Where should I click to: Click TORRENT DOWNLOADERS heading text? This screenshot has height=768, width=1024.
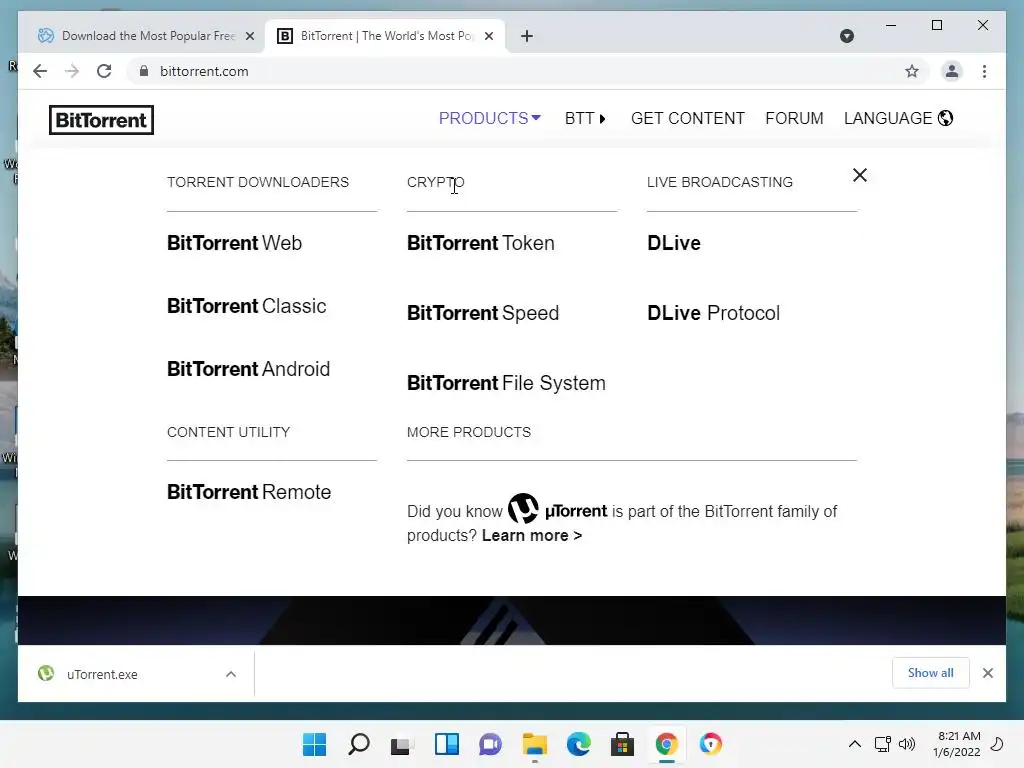[x=258, y=182]
